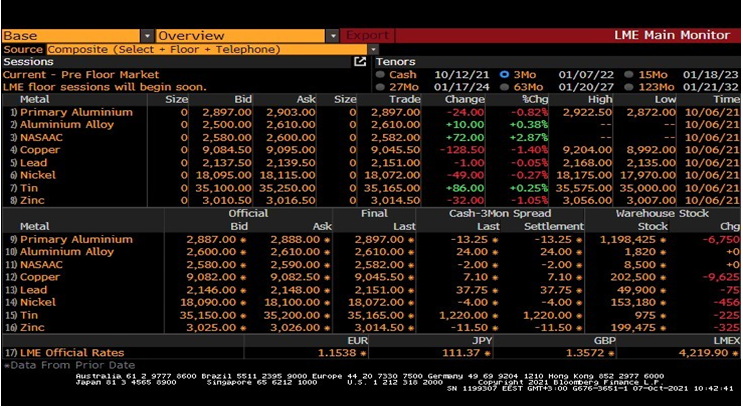Click the Ask column header in top table
Viewport: 743px width, 408px height.
pyautogui.click(x=306, y=100)
